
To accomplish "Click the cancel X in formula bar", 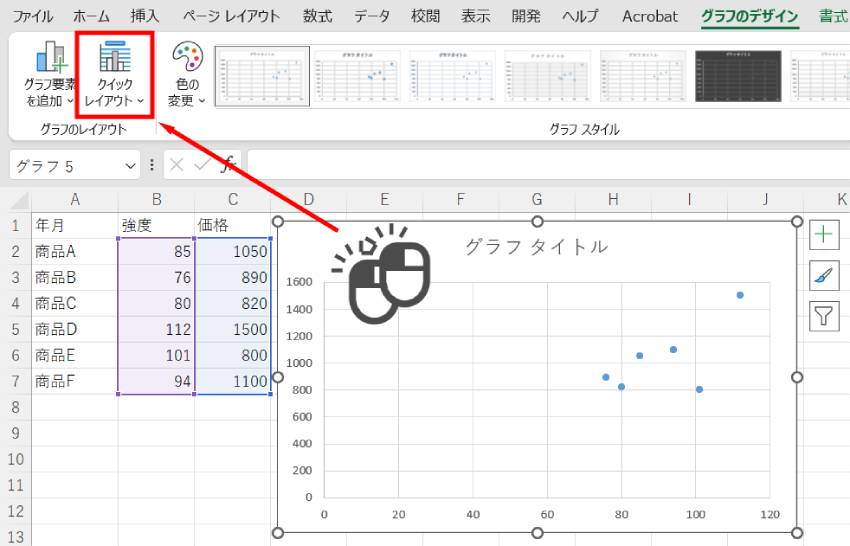I will click(176, 165).
